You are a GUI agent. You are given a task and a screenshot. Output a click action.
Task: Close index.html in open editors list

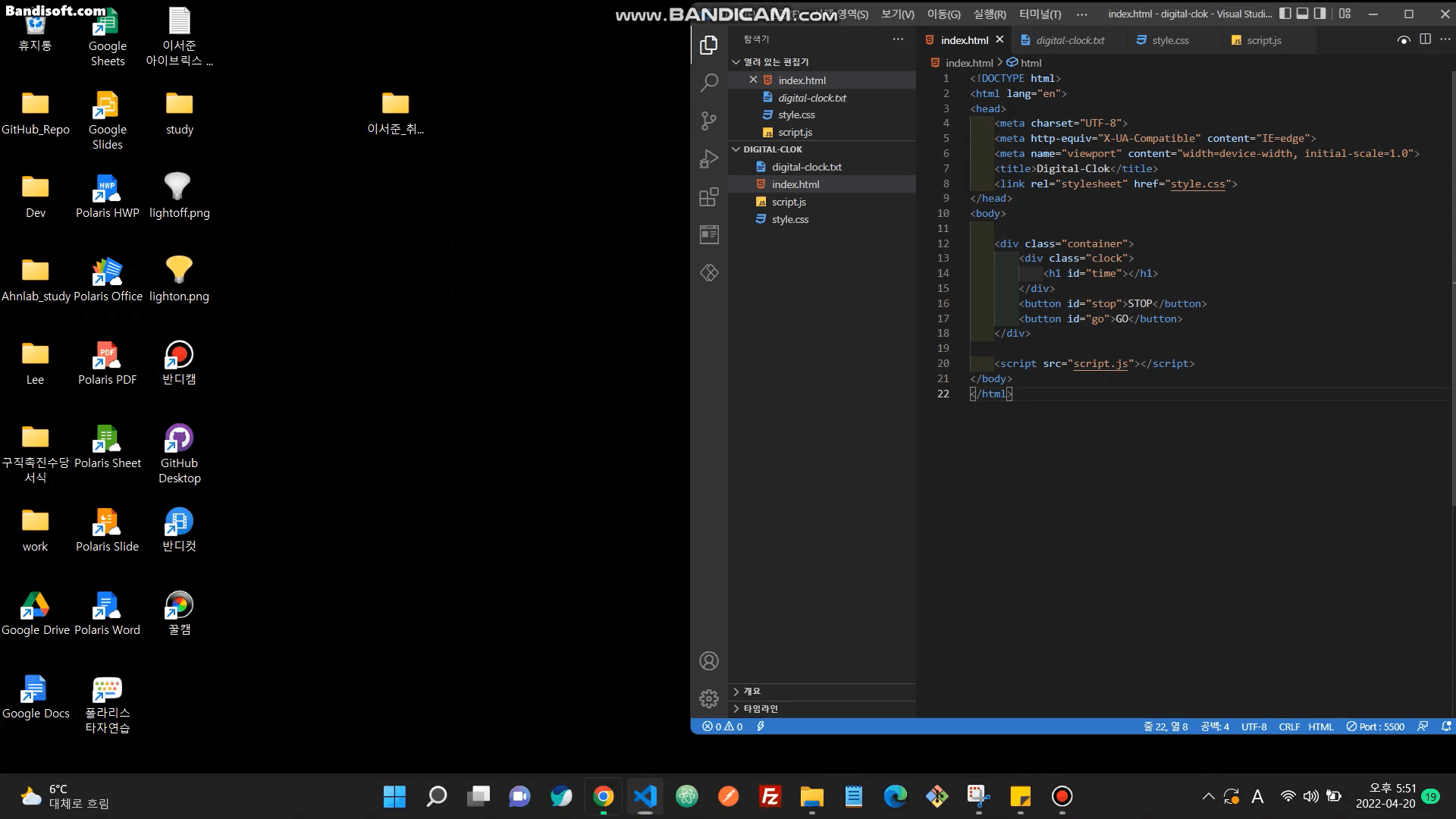tap(753, 80)
